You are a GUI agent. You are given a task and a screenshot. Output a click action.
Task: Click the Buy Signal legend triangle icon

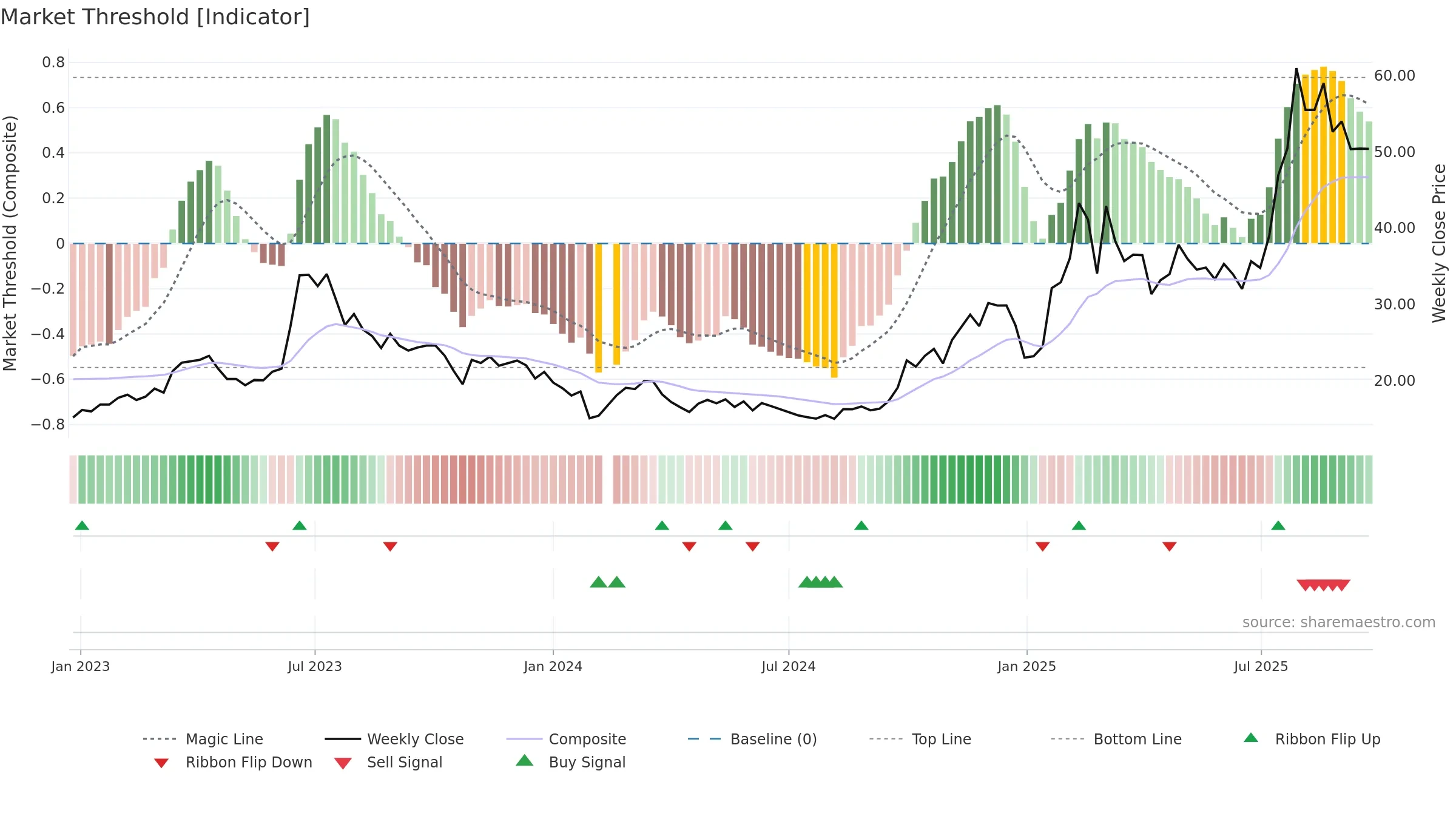click(525, 760)
